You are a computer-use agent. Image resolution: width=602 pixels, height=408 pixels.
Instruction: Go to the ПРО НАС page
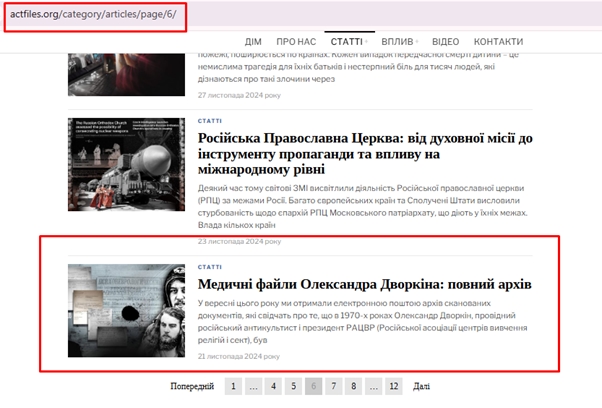click(297, 42)
